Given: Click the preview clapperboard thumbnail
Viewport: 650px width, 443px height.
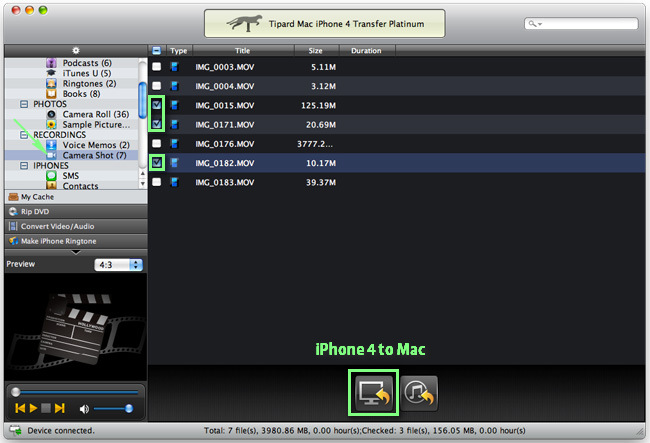Looking at the screenshot, I should click(x=76, y=327).
